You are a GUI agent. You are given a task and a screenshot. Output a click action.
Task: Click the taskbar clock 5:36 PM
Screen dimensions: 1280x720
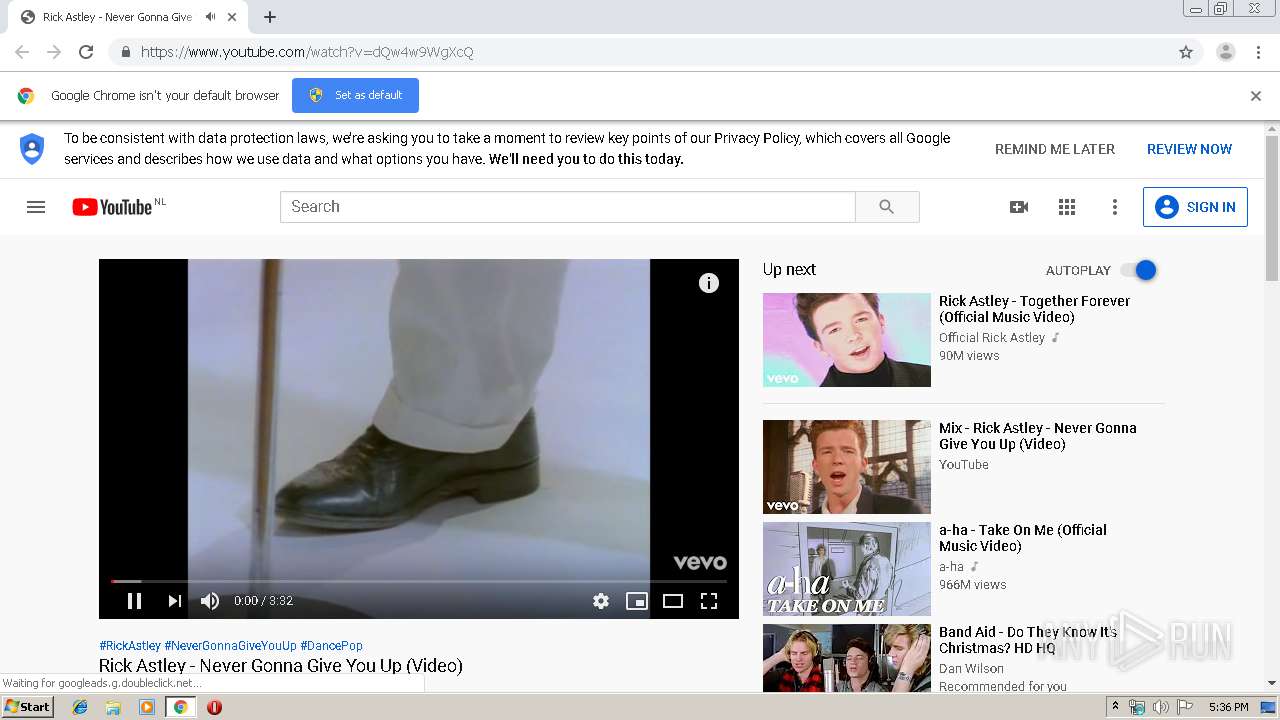(x=1228, y=707)
